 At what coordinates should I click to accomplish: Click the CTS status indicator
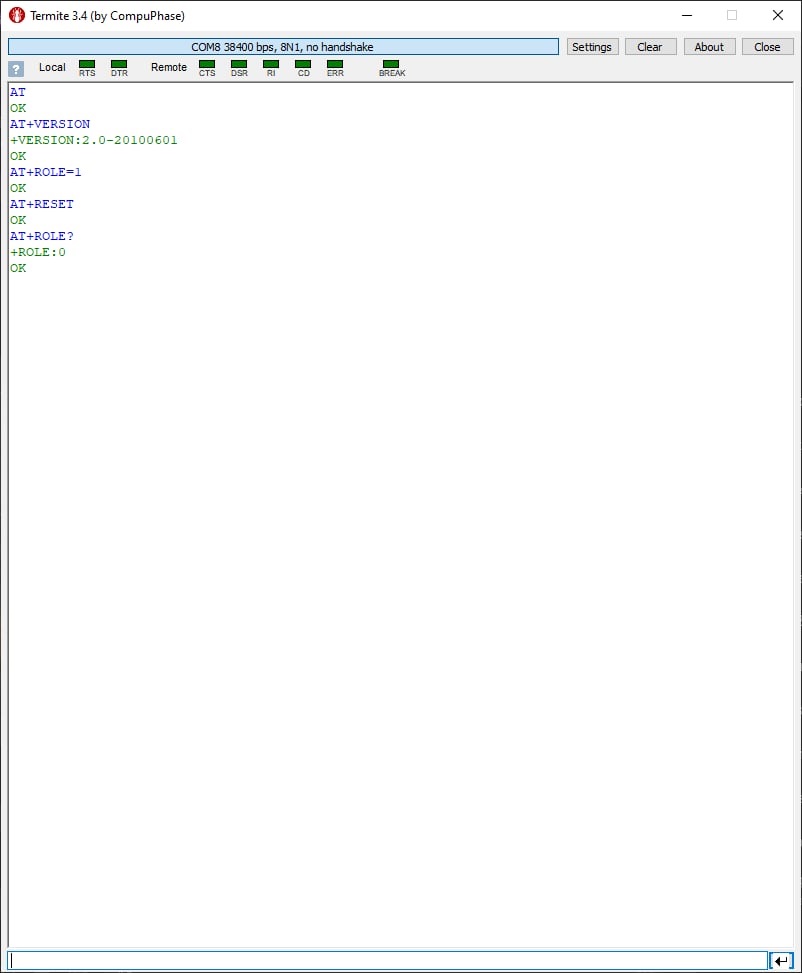click(x=207, y=64)
